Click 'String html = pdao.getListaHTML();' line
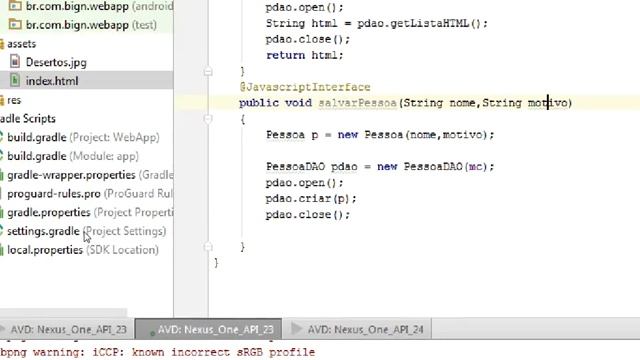The width and height of the screenshot is (640, 360). click(376, 23)
